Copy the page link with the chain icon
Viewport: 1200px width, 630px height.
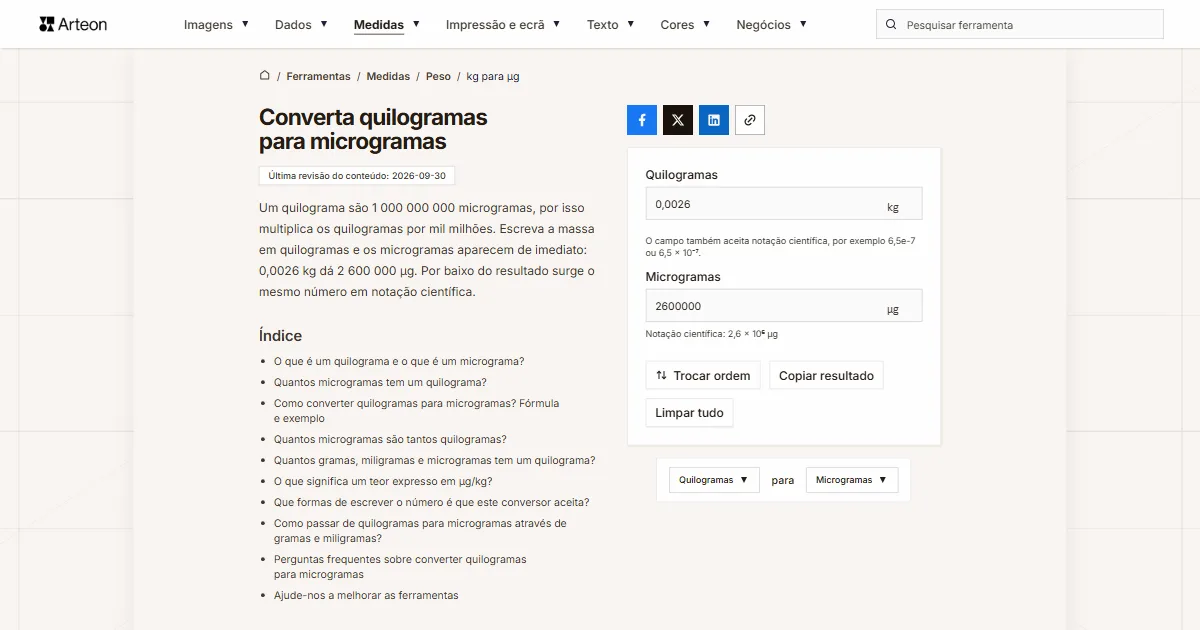pyautogui.click(x=750, y=120)
